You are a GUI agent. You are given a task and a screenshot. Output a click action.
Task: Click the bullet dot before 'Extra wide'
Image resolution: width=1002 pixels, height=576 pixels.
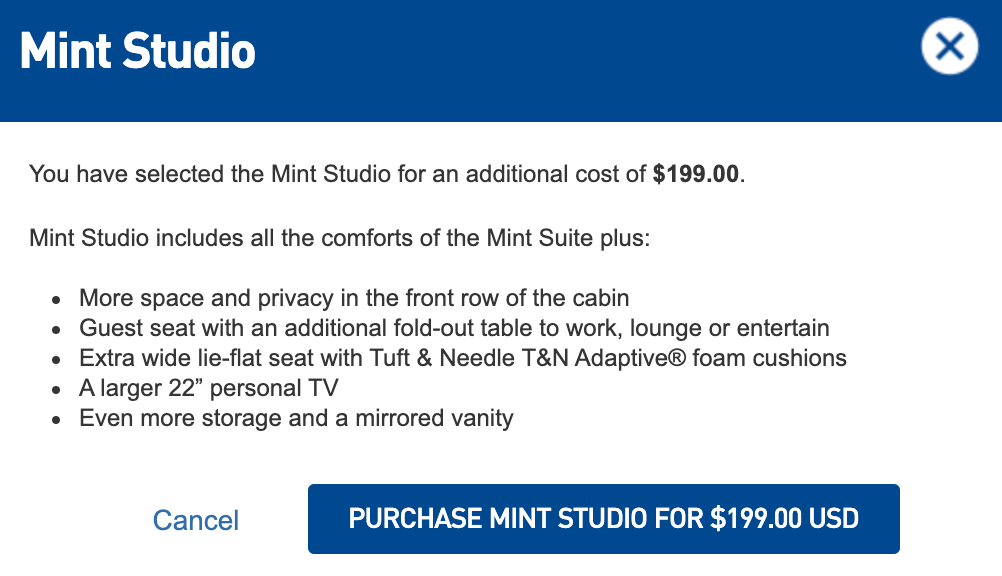pyautogui.click(x=57, y=359)
